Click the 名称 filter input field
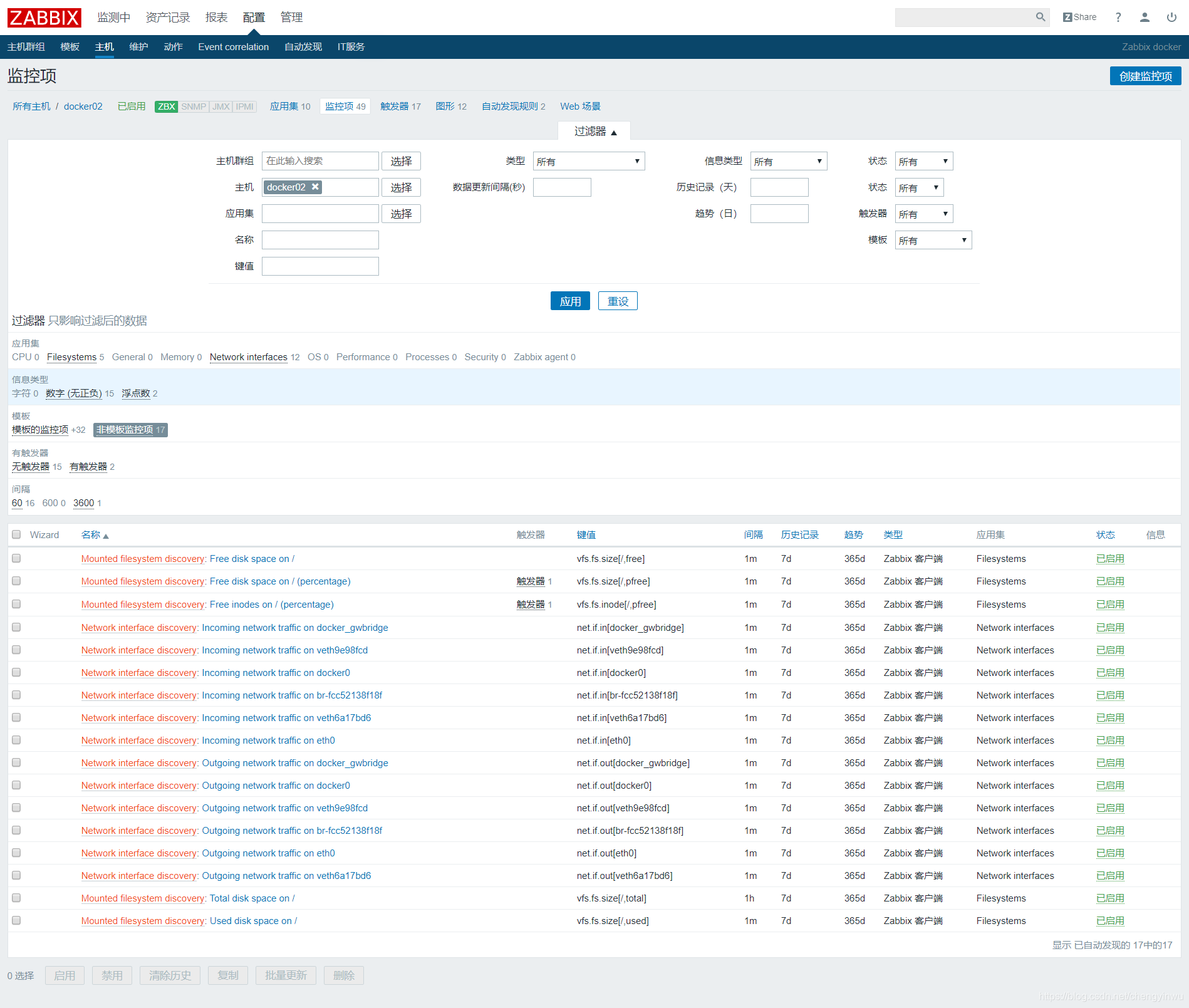Screen dimensions: 1189x1008 (x=320, y=240)
